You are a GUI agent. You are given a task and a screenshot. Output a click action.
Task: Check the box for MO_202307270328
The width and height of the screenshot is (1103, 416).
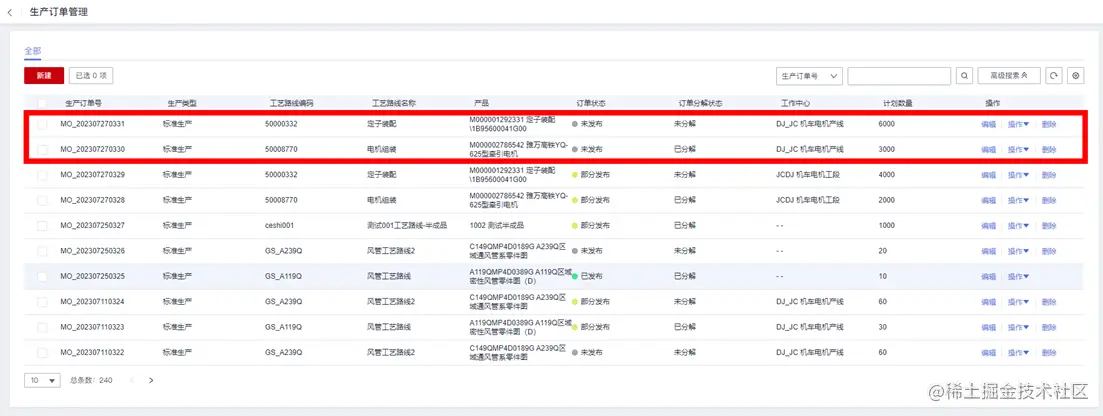click(42, 200)
